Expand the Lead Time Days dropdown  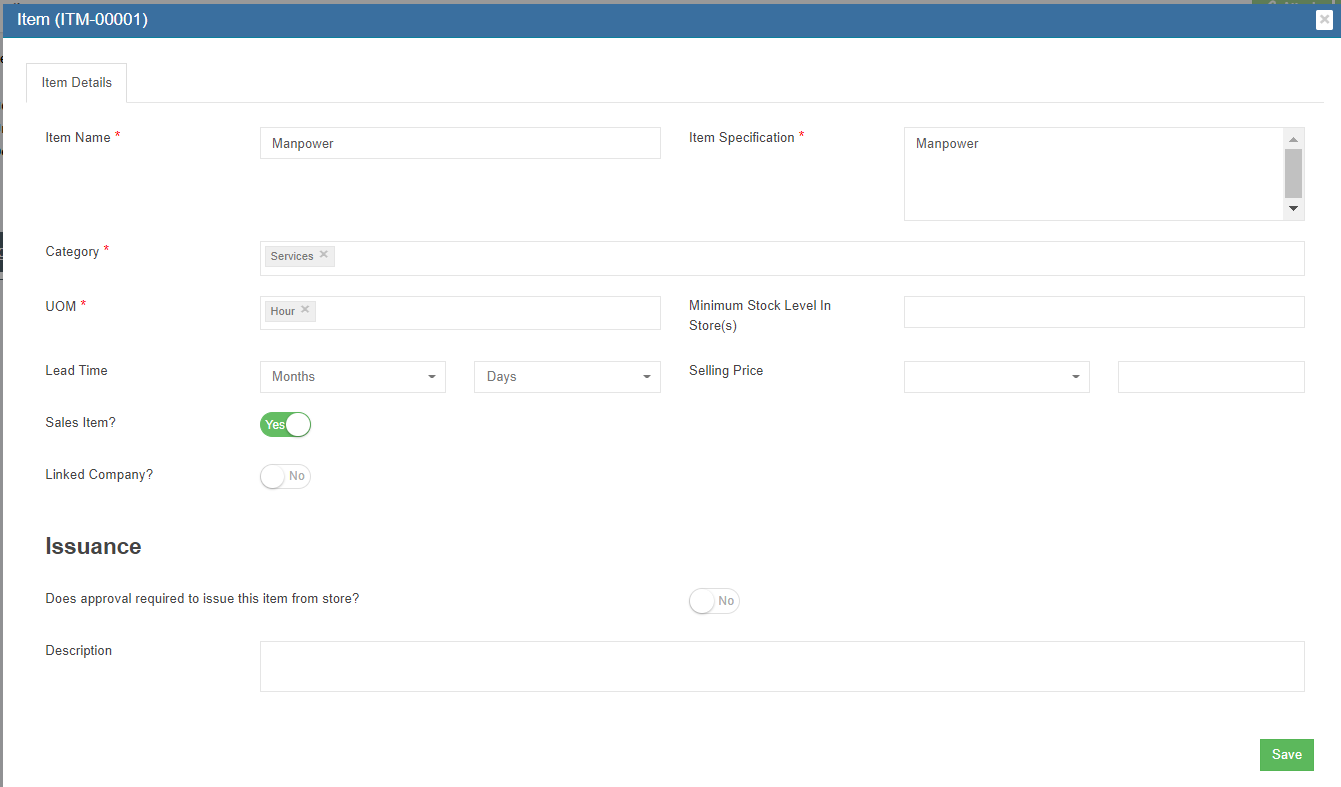tap(567, 377)
